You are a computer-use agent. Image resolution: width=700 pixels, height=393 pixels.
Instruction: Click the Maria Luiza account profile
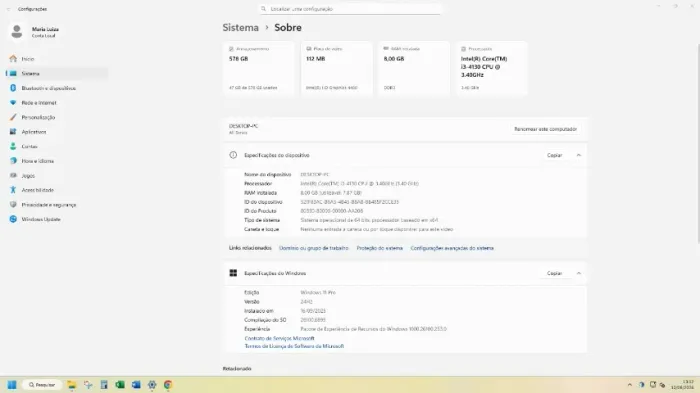tap(35, 32)
